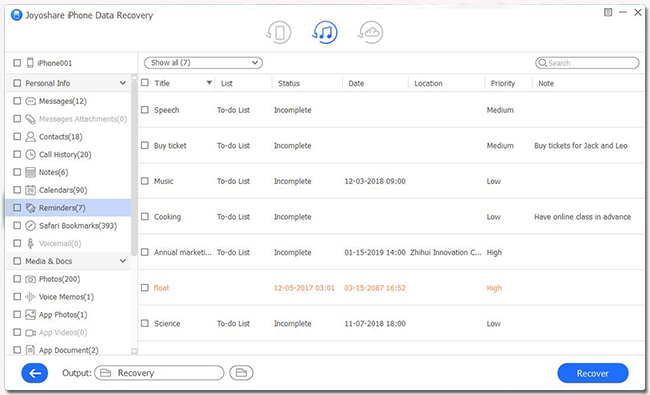
Task: Click the Priority column header
Action: 503,83
